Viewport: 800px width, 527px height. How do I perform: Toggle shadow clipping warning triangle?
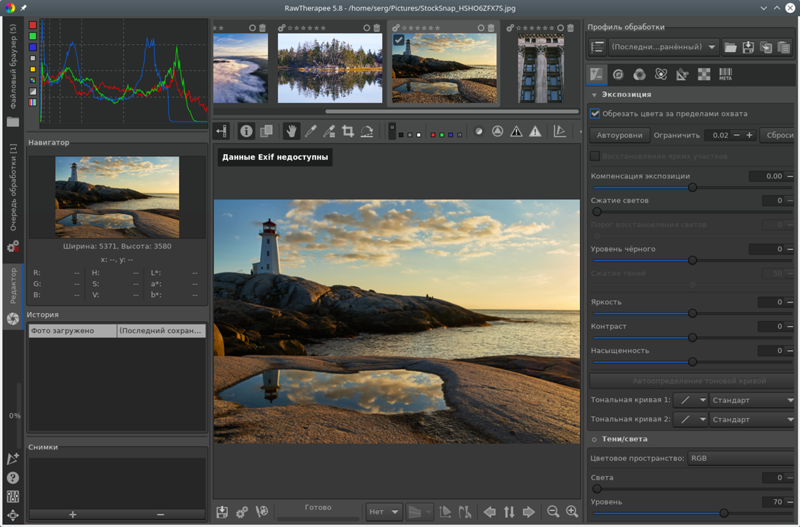click(x=516, y=132)
